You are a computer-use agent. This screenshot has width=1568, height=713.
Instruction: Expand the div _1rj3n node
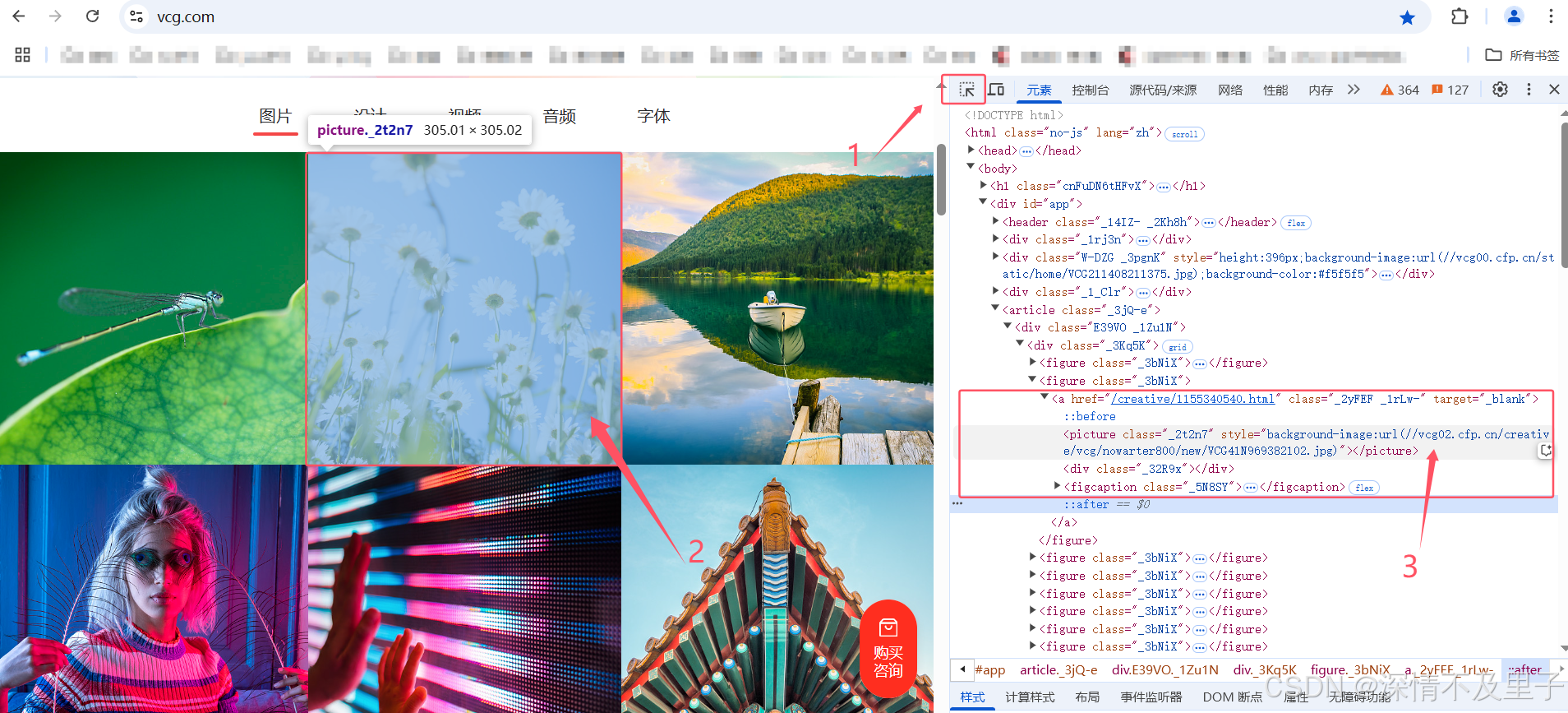(x=996, y=238)
